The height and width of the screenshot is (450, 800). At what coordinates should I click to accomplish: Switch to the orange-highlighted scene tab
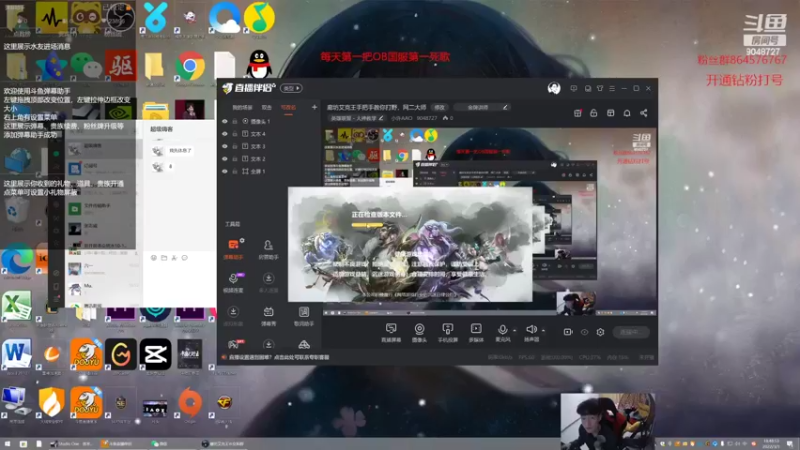point(288,108)
